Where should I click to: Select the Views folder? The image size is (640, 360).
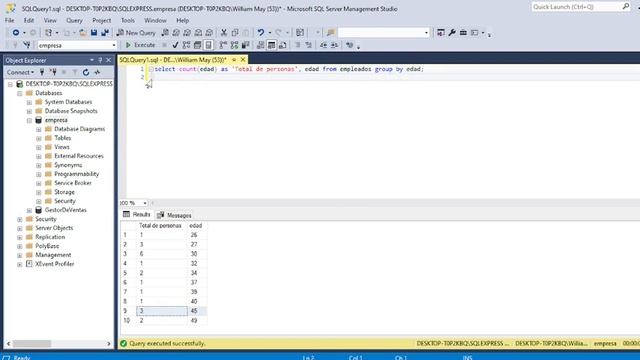coord(62,147)
